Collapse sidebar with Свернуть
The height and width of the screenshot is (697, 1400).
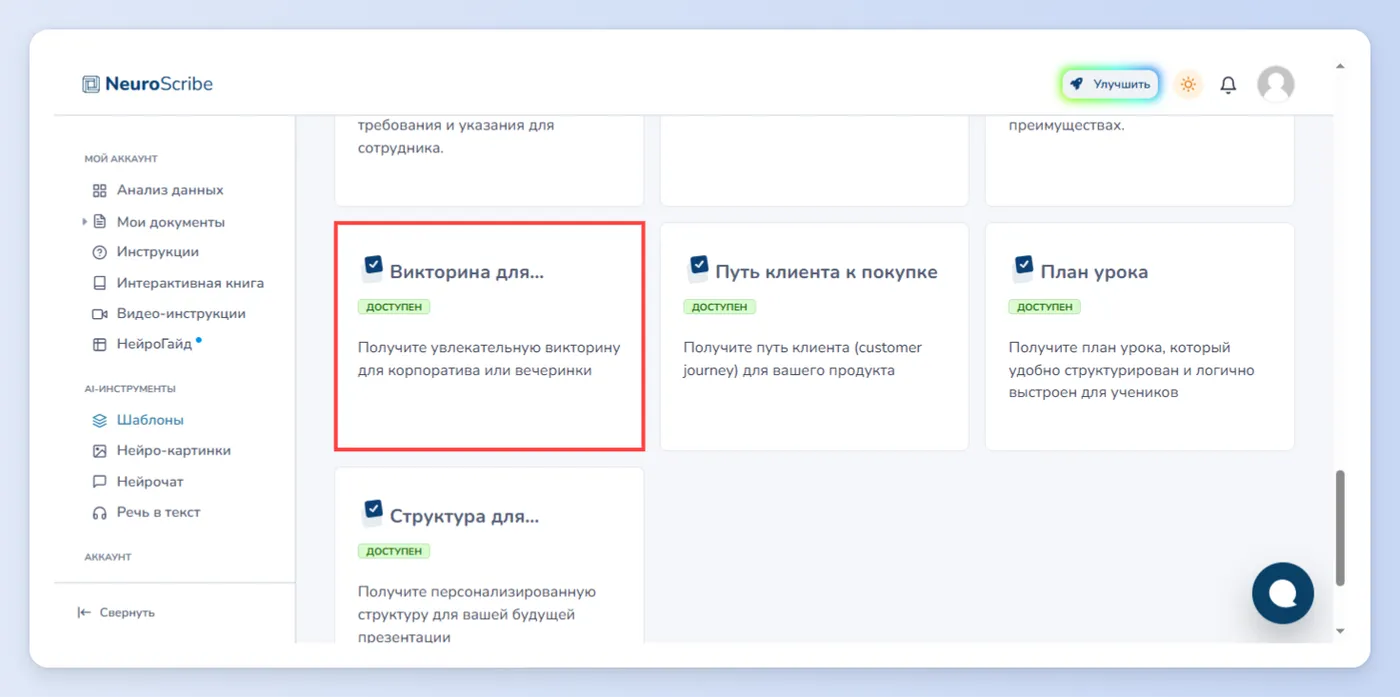(x=116, y=612)
